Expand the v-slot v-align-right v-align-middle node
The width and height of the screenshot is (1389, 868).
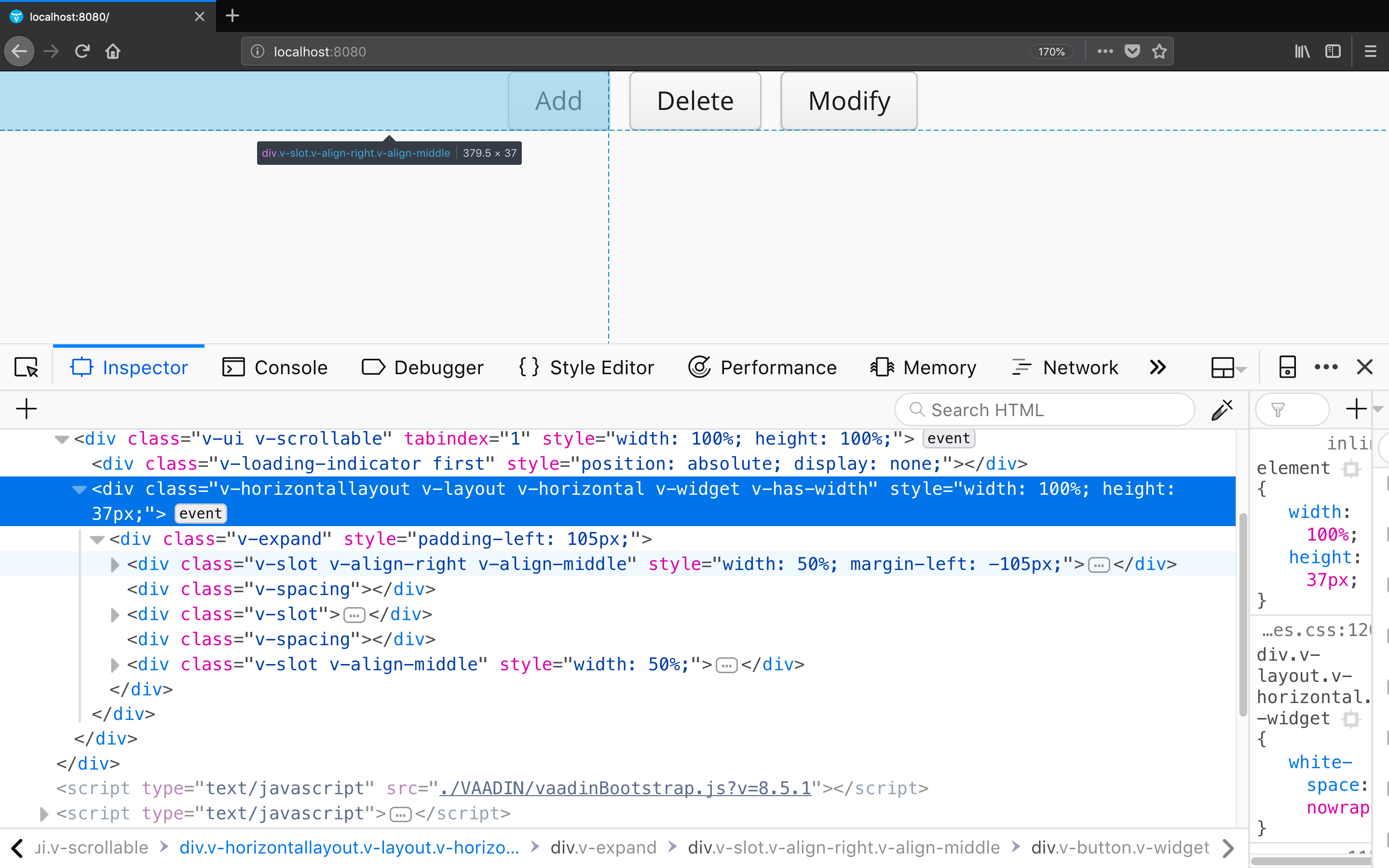115,565
